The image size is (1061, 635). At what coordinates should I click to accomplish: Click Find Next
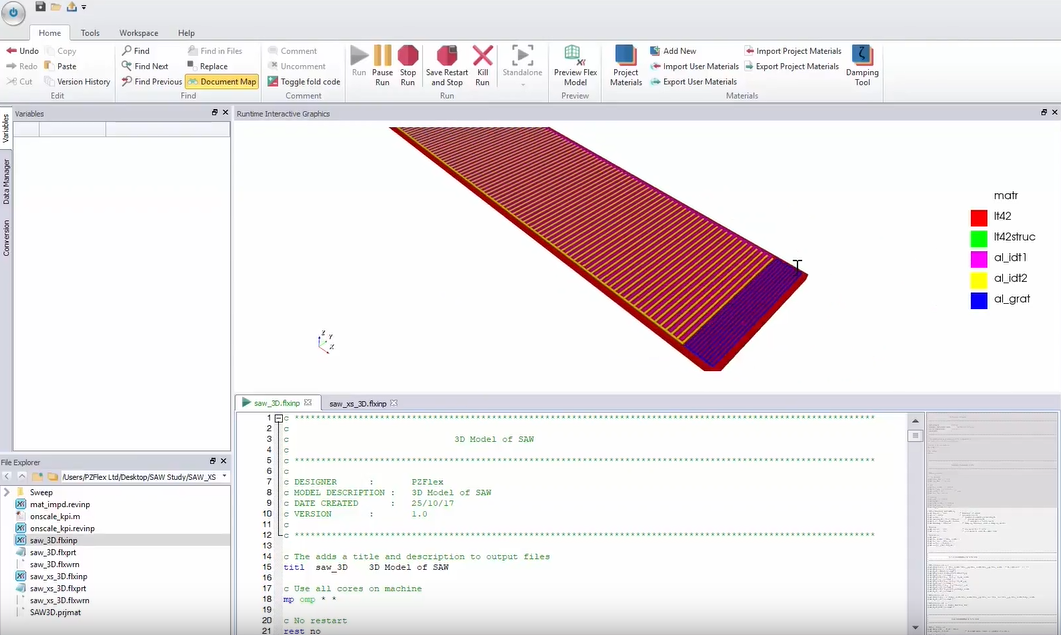tap(145, 66)
